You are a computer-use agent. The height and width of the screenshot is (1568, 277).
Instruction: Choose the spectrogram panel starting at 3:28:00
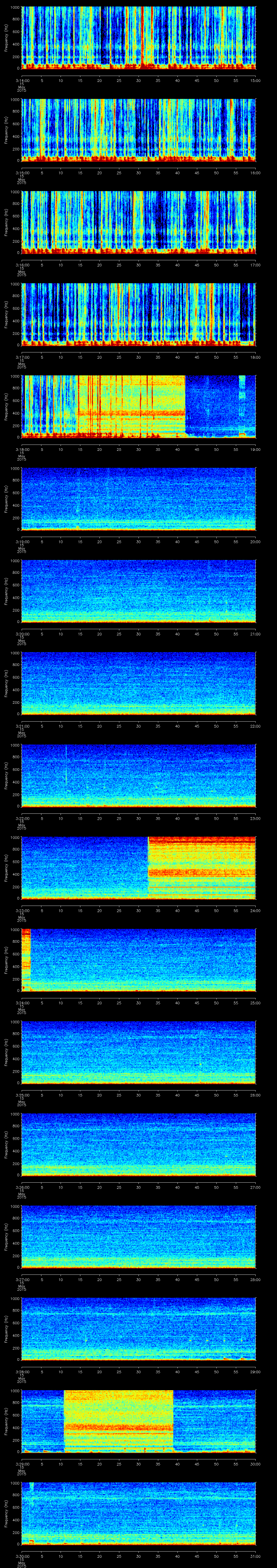click(x=139, y=1329)
